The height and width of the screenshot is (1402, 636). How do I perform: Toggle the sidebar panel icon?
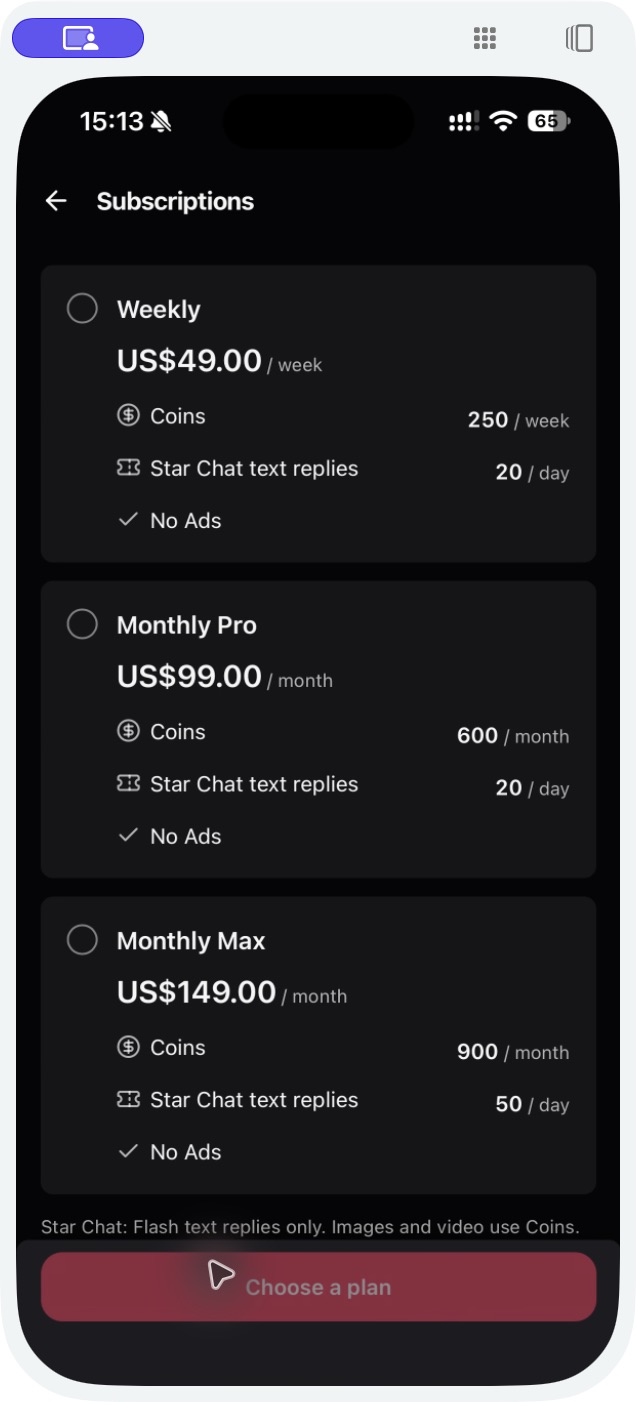(x=579, y=38)
